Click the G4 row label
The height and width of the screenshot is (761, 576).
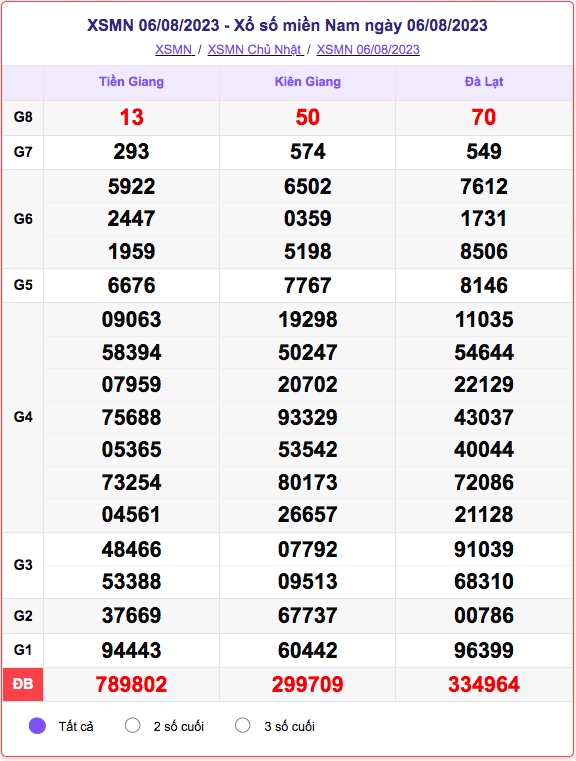[23, 417]
